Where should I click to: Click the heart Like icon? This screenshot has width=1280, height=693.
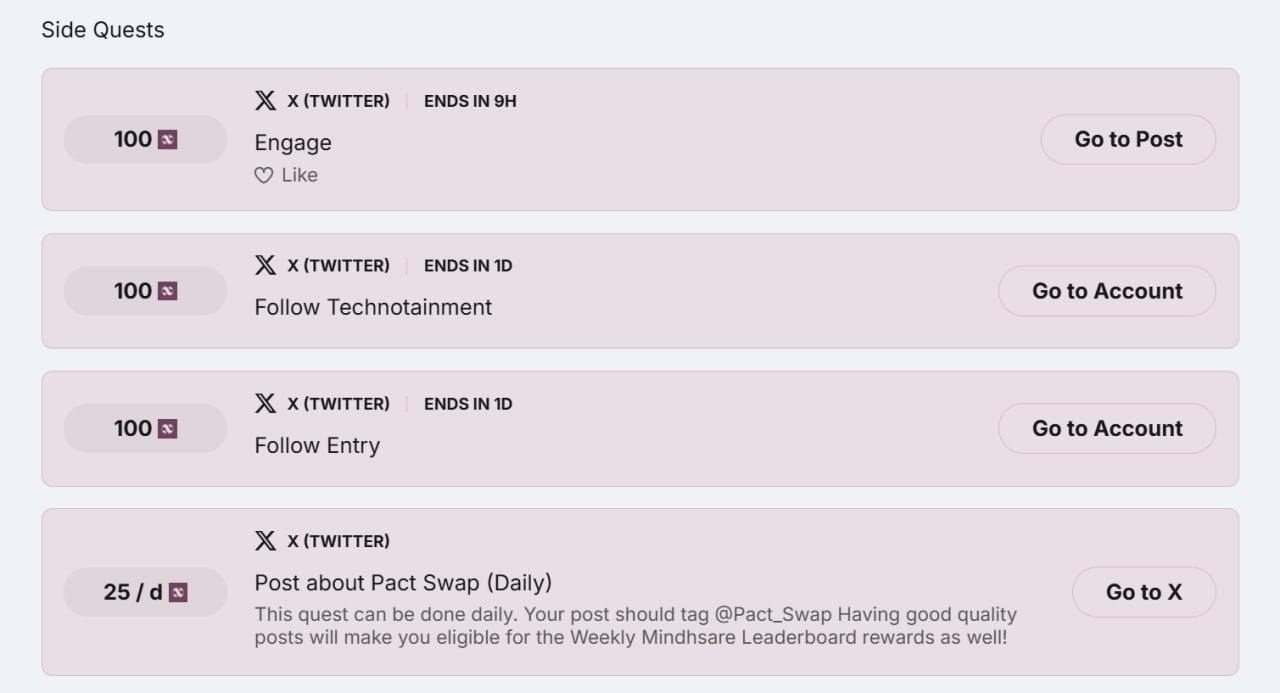pos(263,176)
